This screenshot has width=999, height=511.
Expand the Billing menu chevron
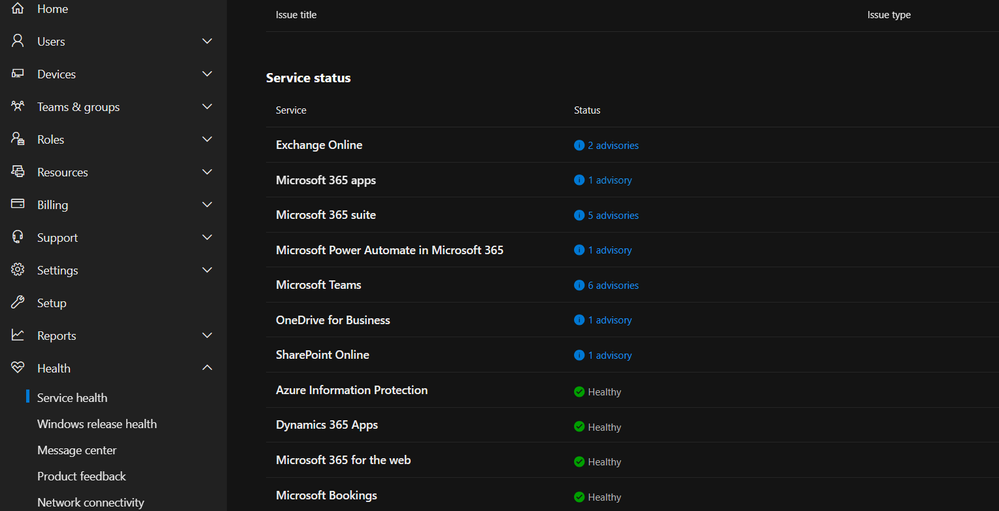pos(207,205)
